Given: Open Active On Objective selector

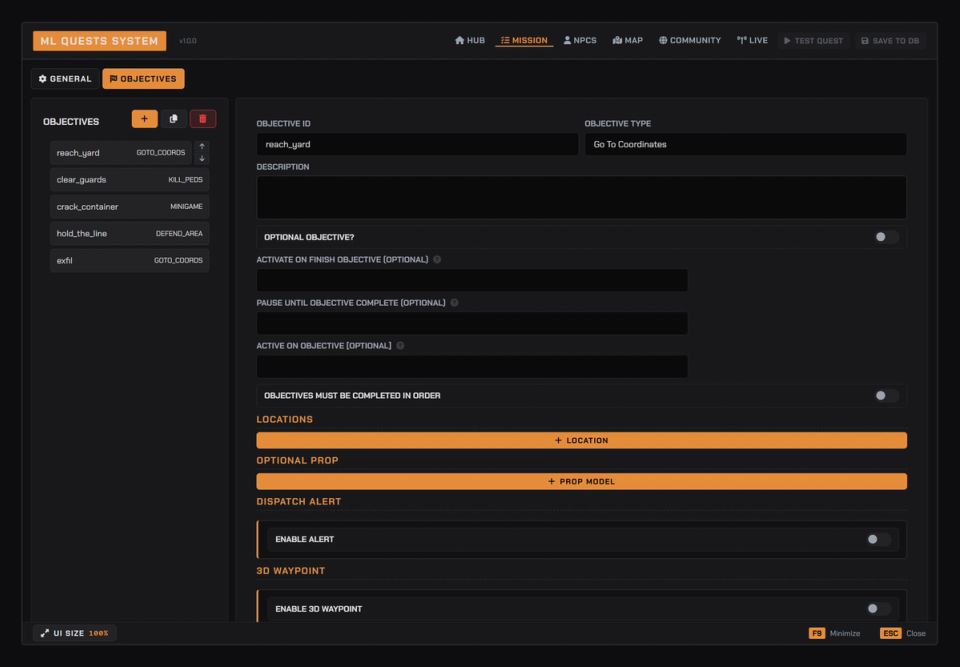Looking at the screenshot, I should pyautogui.click(x=472, y=366).
